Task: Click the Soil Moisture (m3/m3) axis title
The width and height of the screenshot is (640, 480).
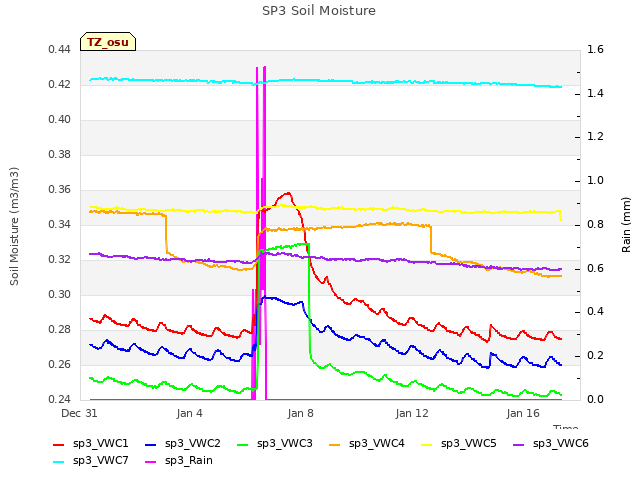Action: pyautogui.click(x=14, y=226)
